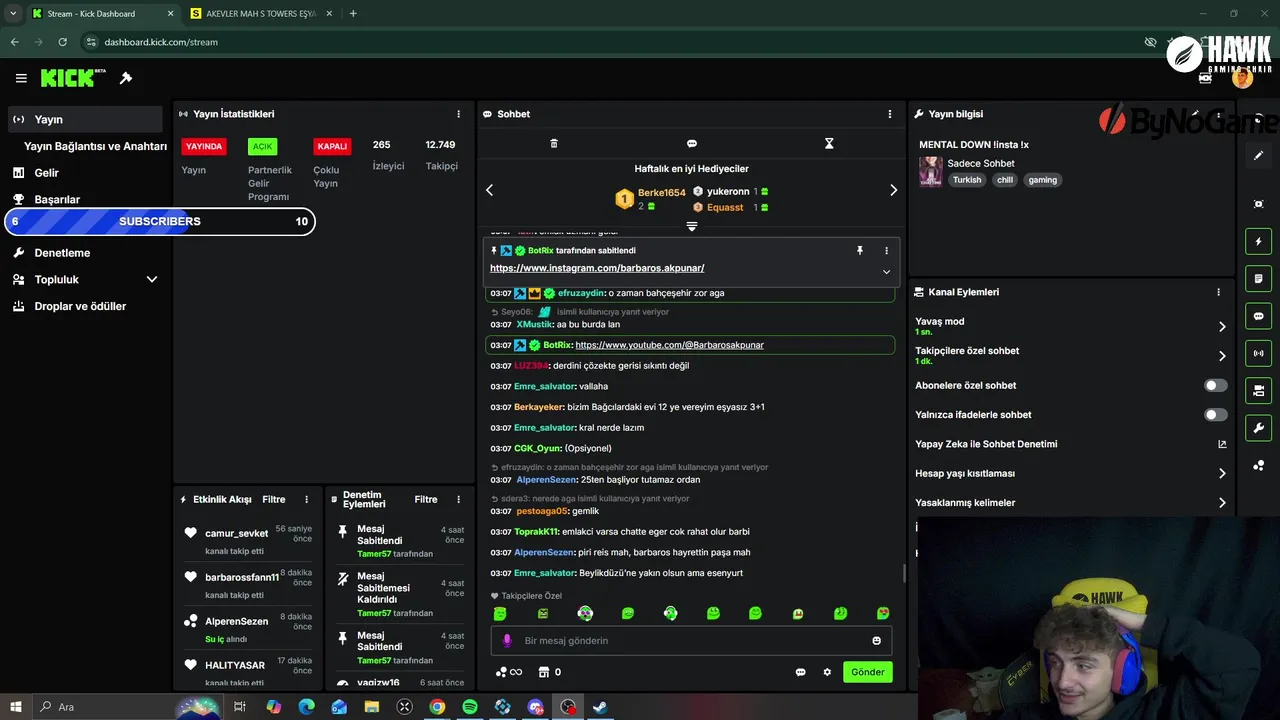Viewport: 1280px width, 720px height.
Task: Open Etkinlik Akışı Filtre dropdown
Action: (274, 499)
